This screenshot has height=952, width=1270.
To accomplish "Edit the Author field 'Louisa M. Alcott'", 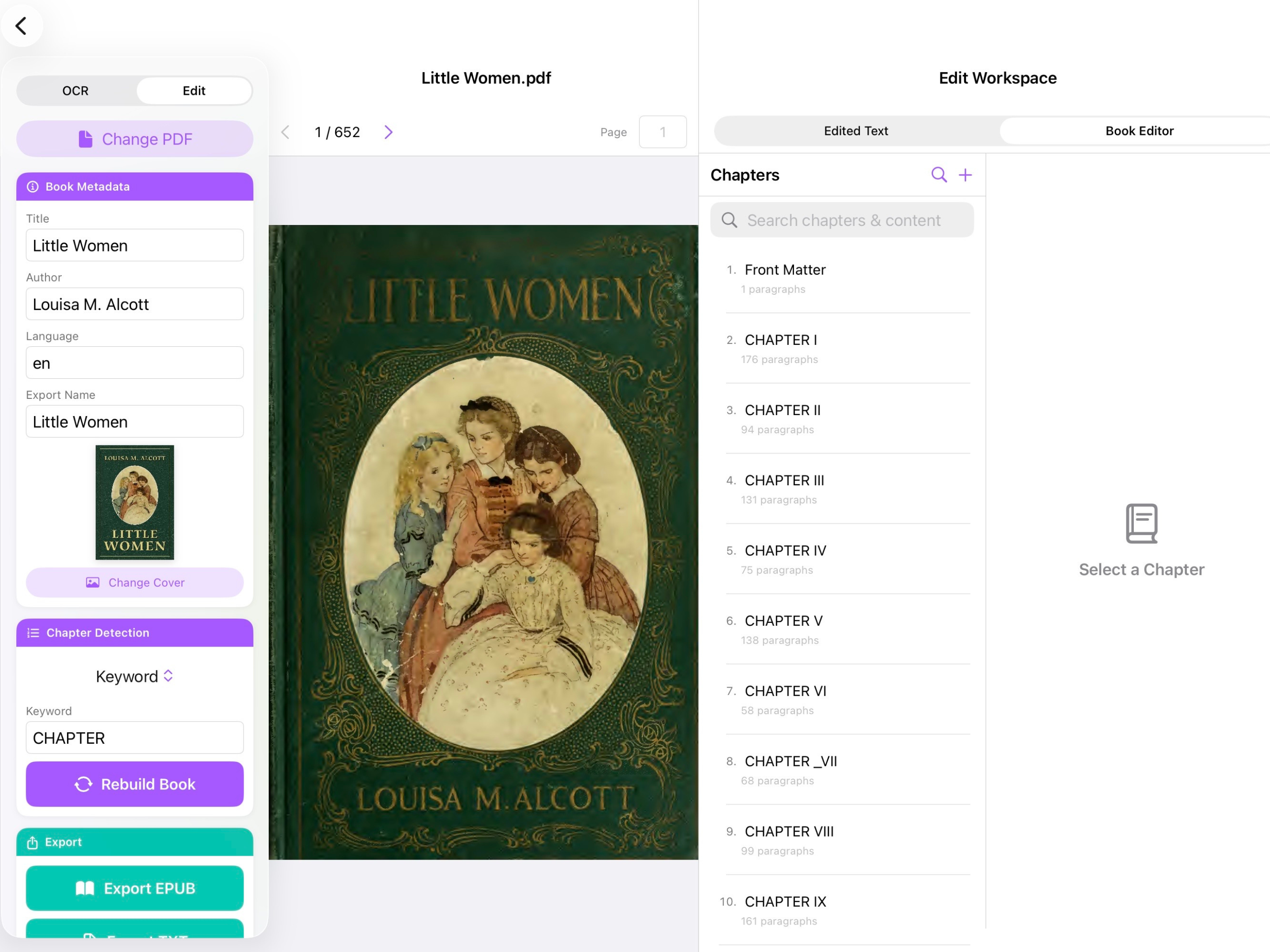I will click(134, 304).
